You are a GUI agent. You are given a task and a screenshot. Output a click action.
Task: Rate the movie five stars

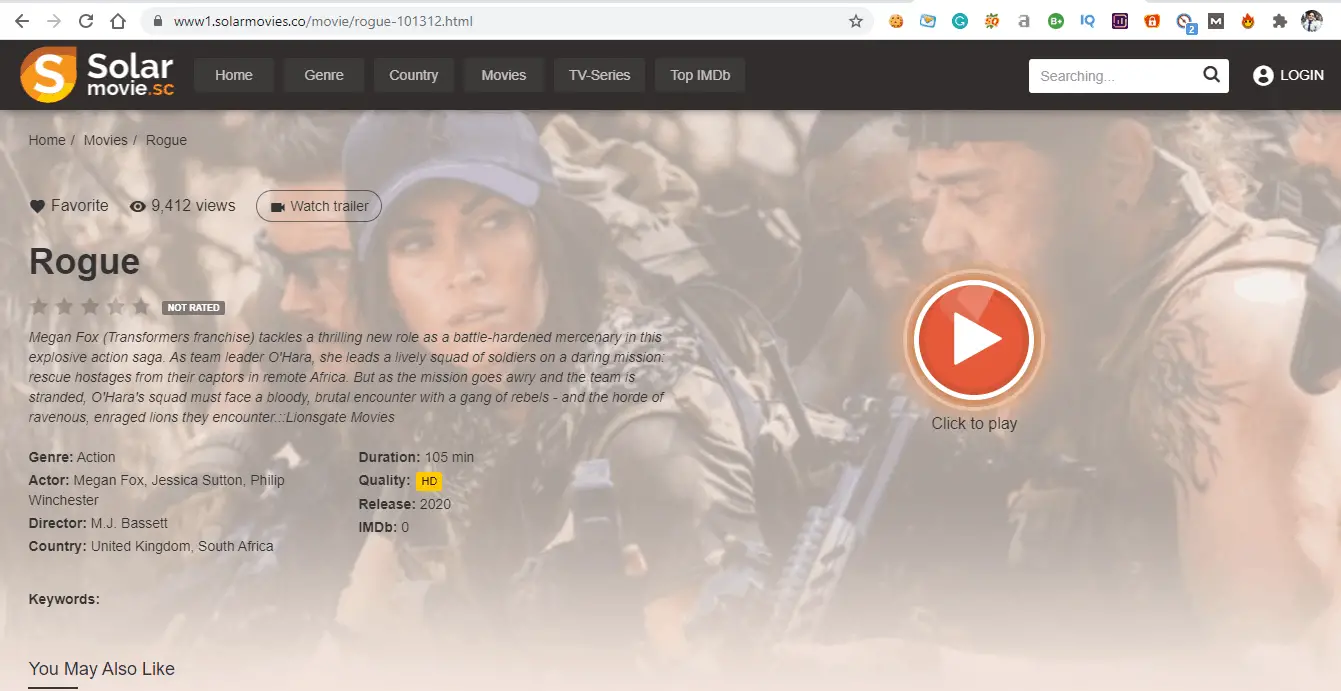click(141, 306)
